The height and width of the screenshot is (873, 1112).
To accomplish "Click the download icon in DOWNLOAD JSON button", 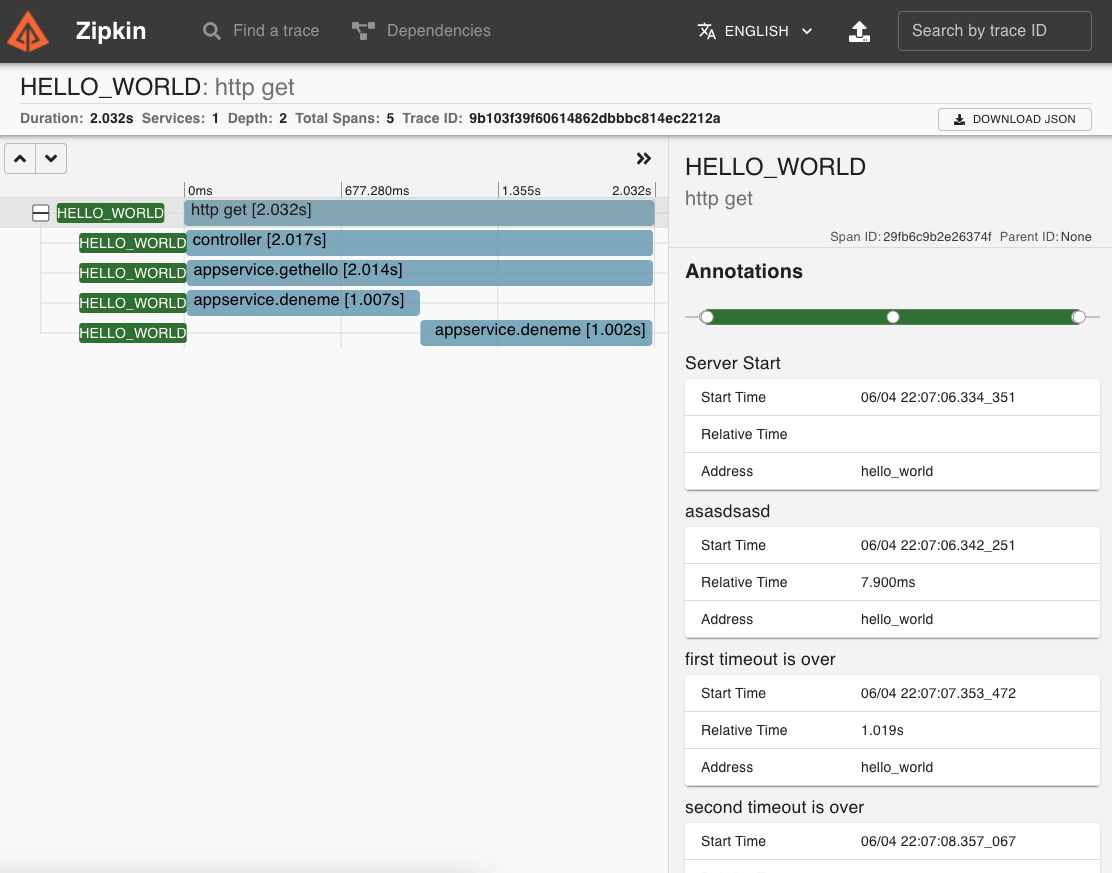I will [959, 119].
